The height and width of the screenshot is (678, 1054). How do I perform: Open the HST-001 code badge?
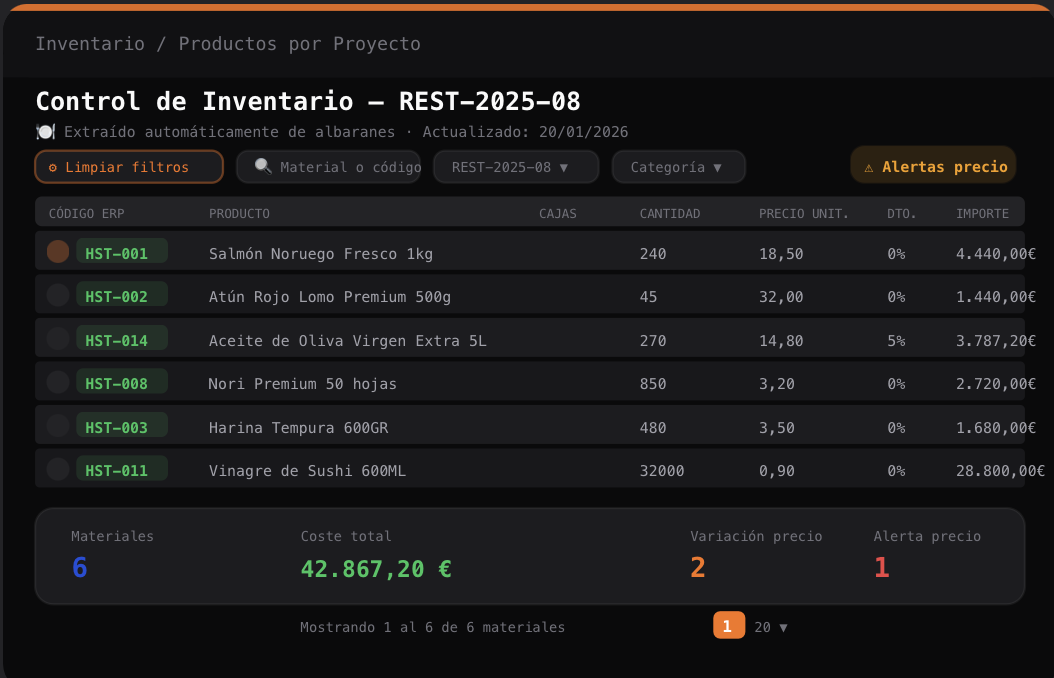click(122, 251)
